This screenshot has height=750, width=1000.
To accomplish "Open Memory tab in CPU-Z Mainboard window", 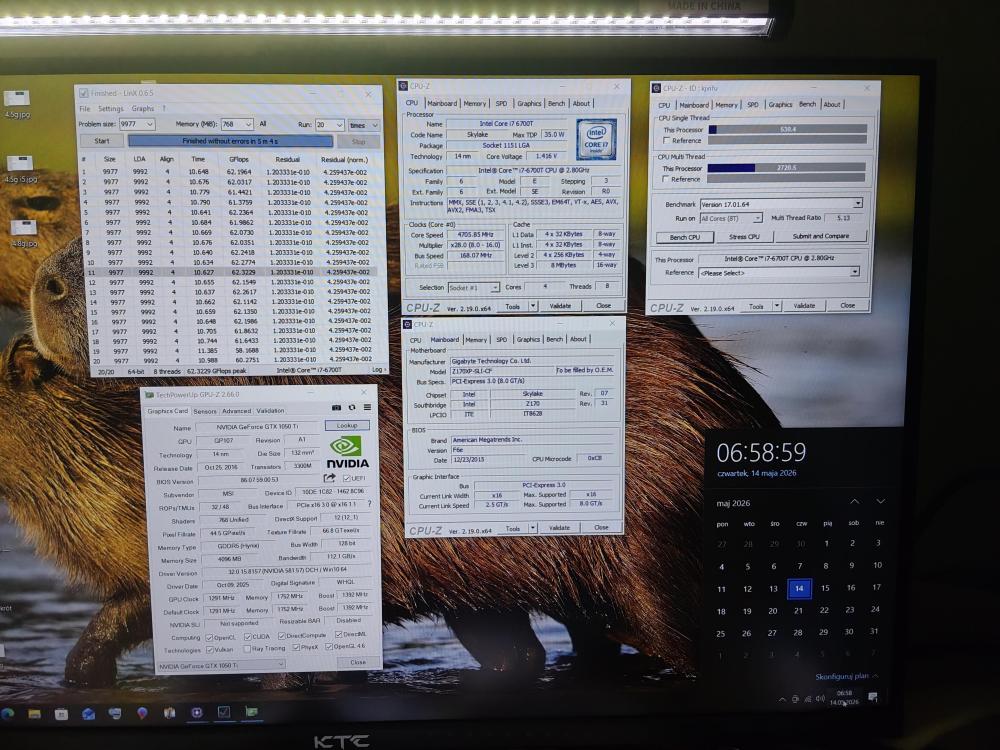I will tap(476, 339).
